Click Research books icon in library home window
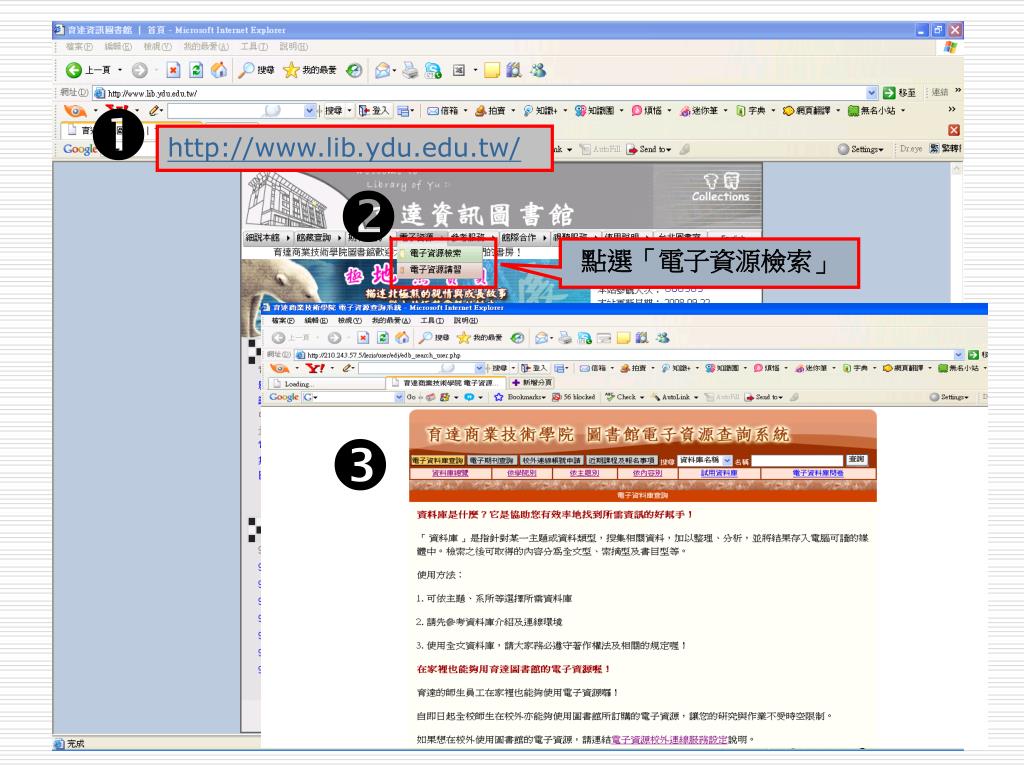The width and height of the screenshot is (1024, 768). coord(514,70)
